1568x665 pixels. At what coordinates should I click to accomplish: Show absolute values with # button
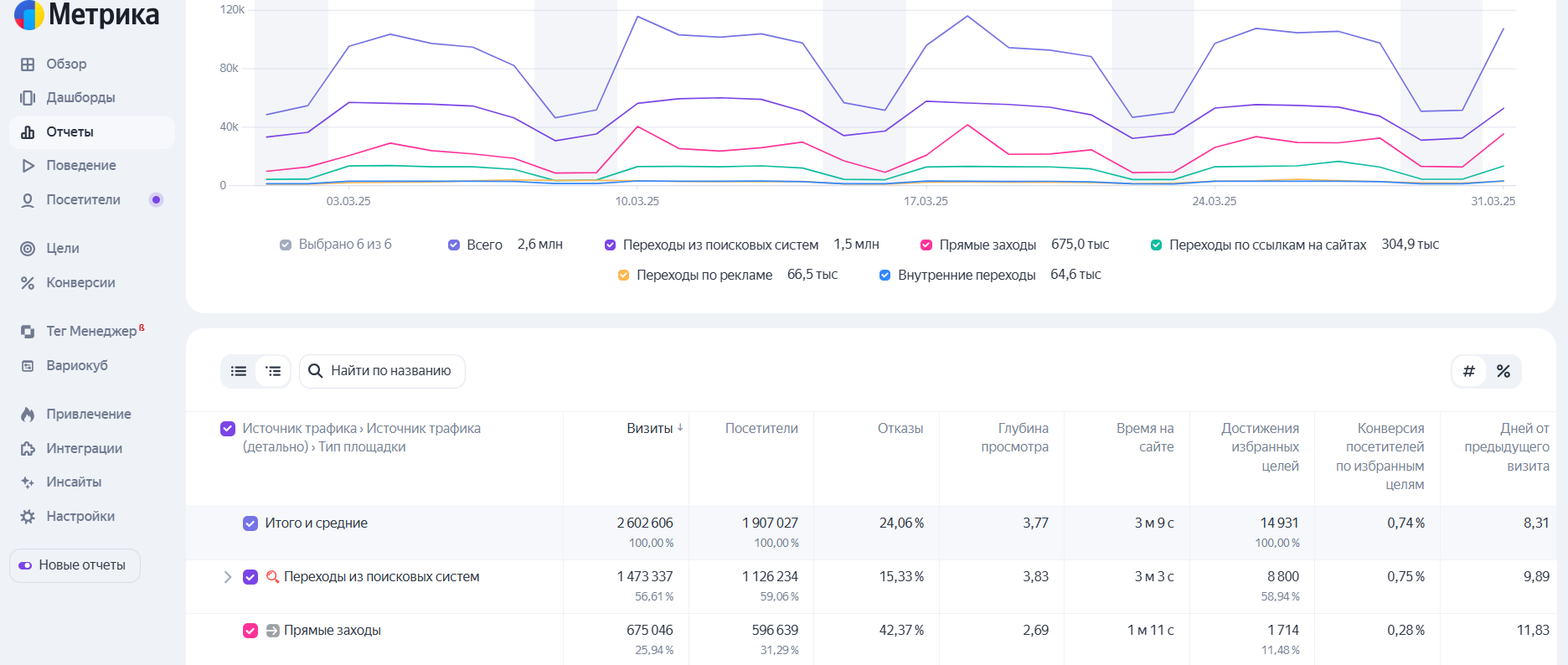pos(1469,371)
